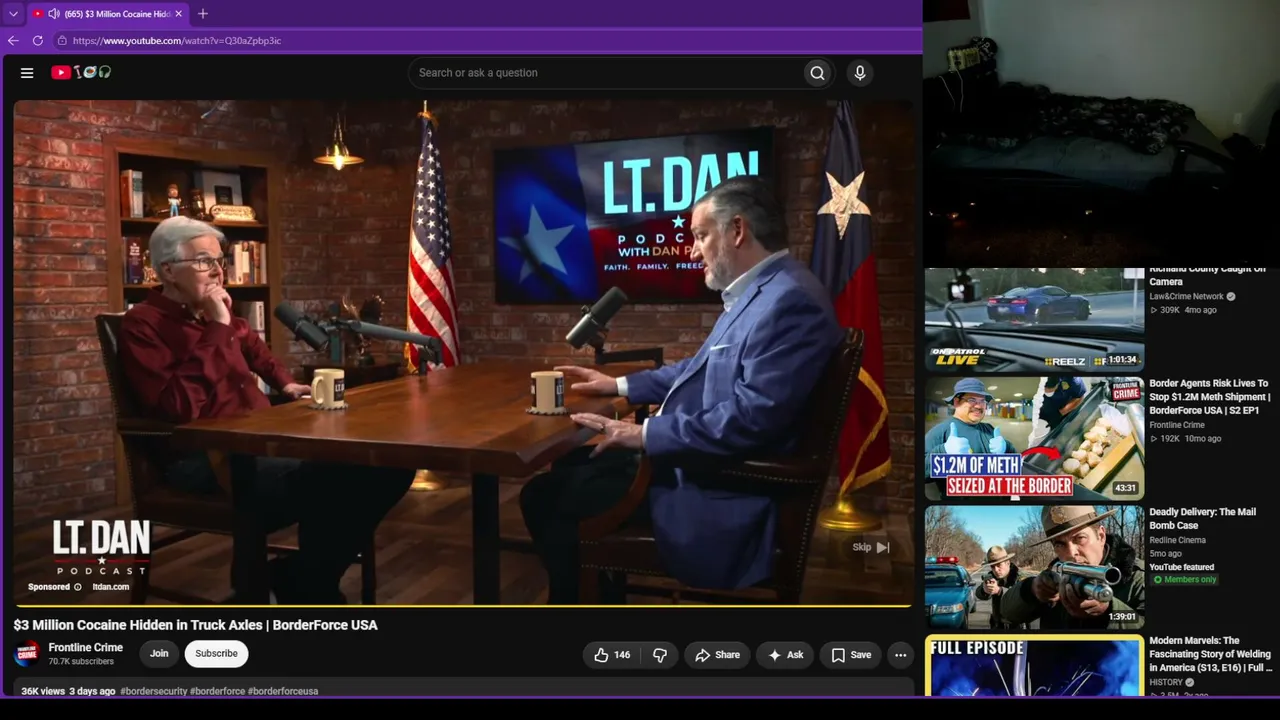Click the 'YouTube featured' label

click(x=1181, y=567)
